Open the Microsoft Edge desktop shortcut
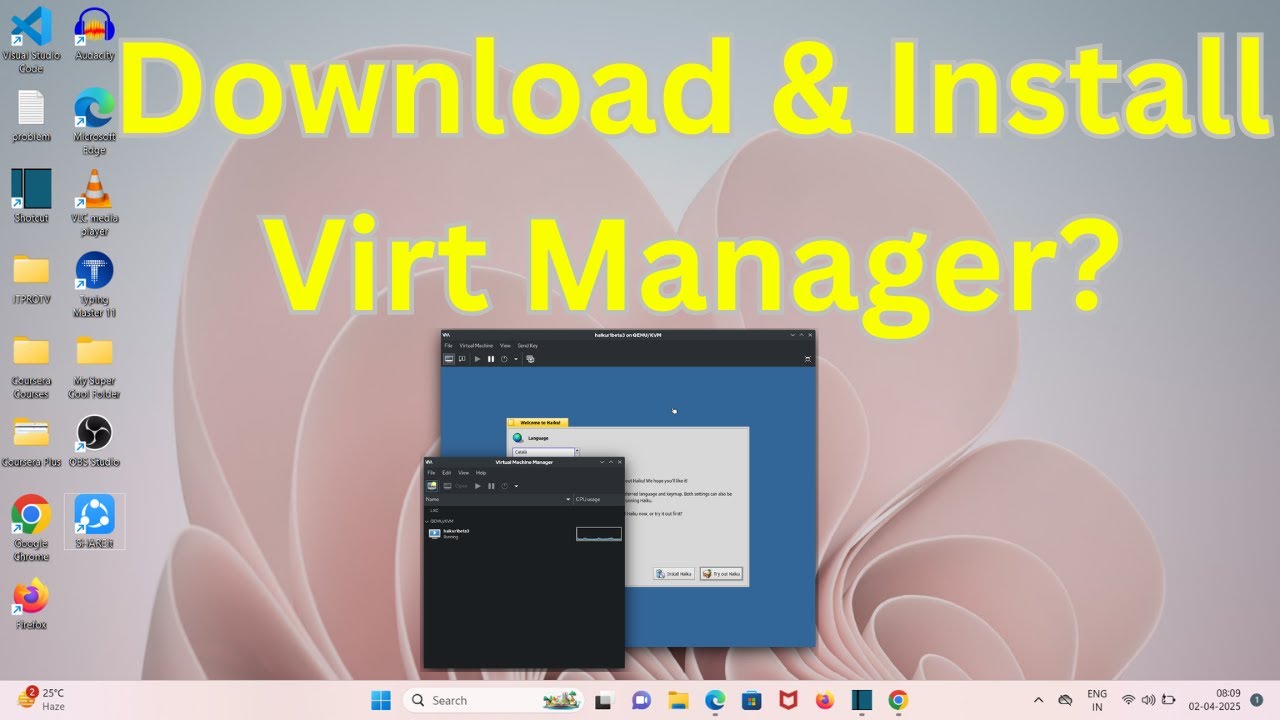The width and height of the screenshot is (1280, 720). [95, 120]
